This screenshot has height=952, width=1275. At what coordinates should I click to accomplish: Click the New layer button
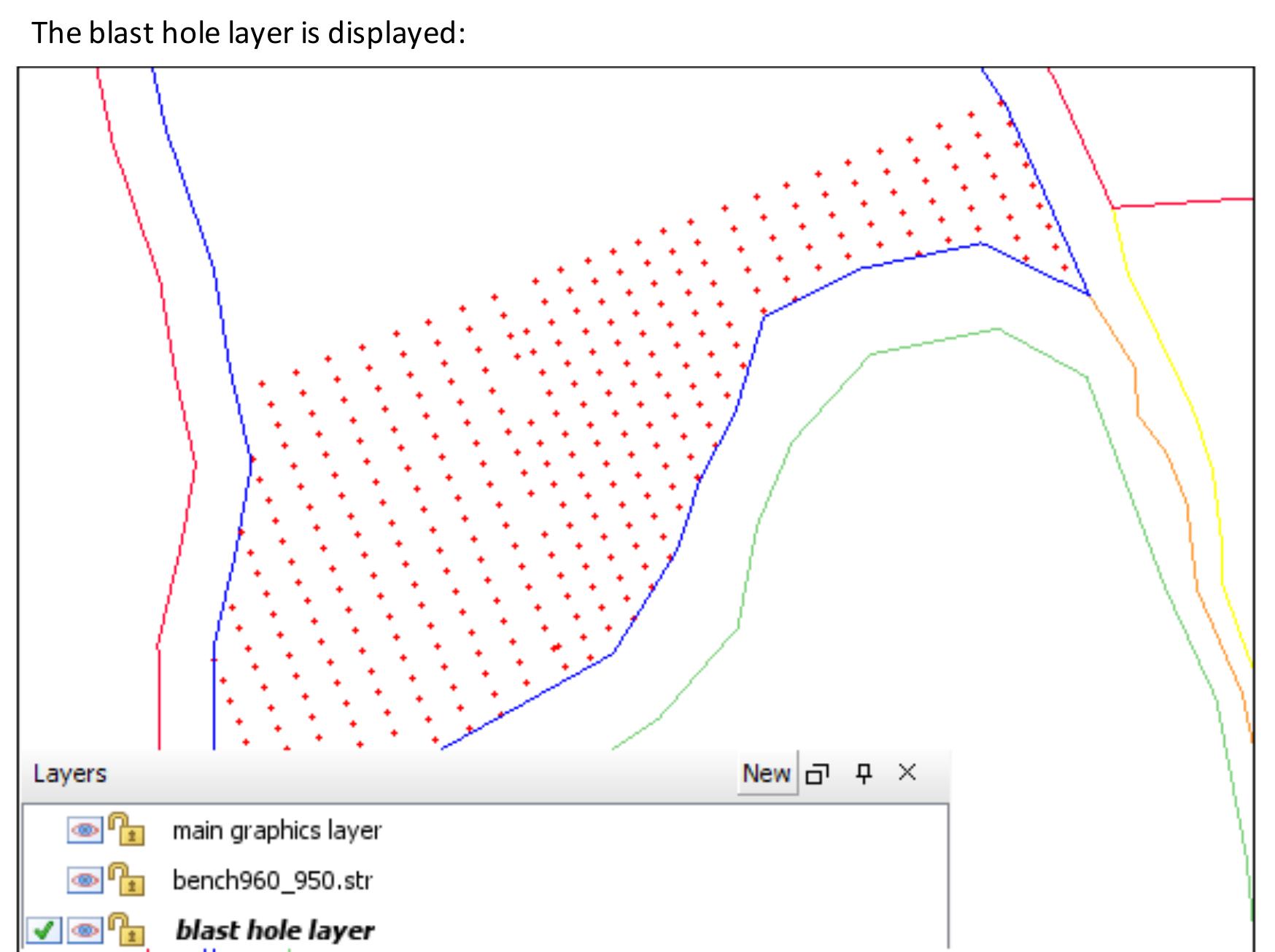(x=767, y=773)
